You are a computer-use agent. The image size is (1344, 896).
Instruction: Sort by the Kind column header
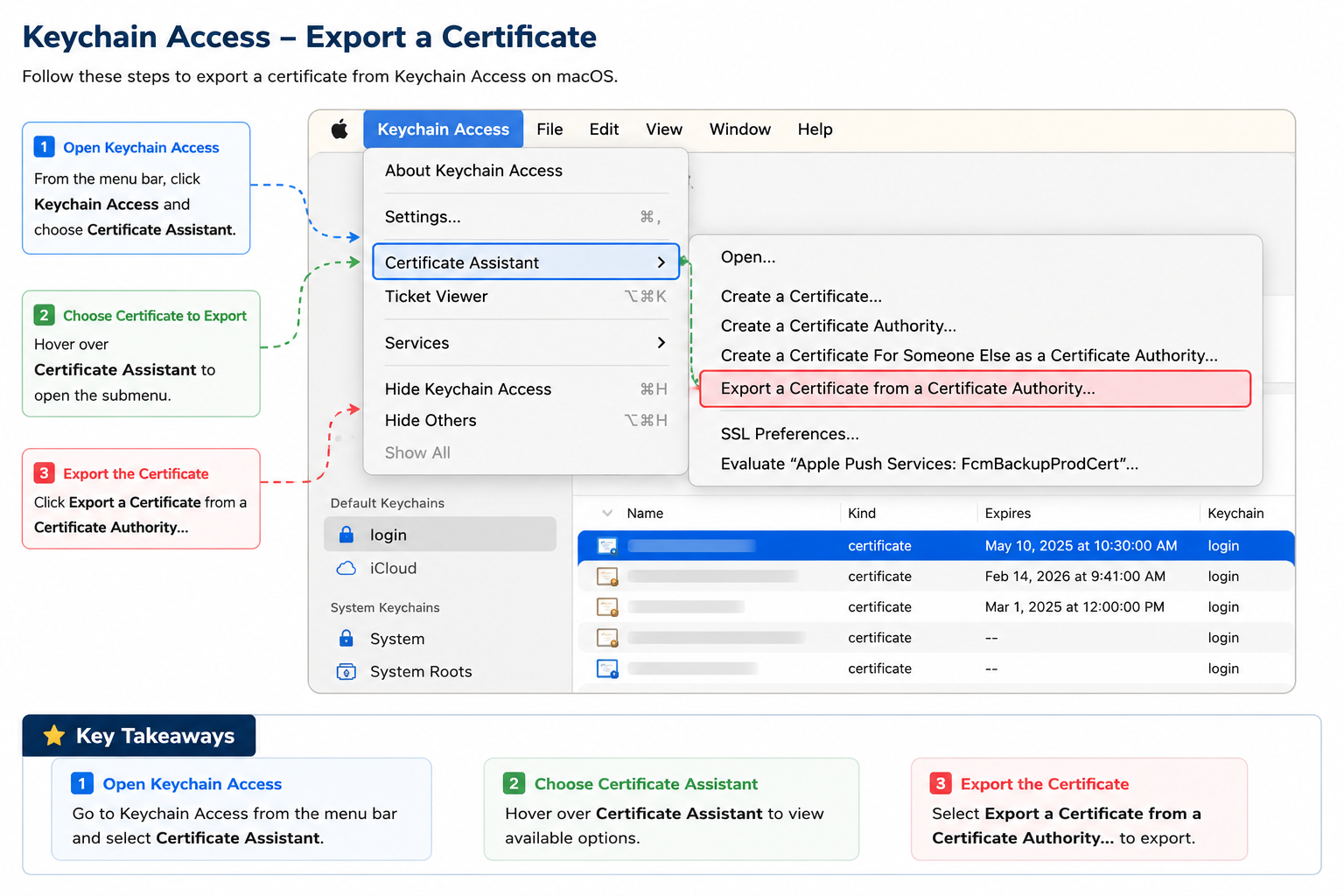click(x=862, y=514)
